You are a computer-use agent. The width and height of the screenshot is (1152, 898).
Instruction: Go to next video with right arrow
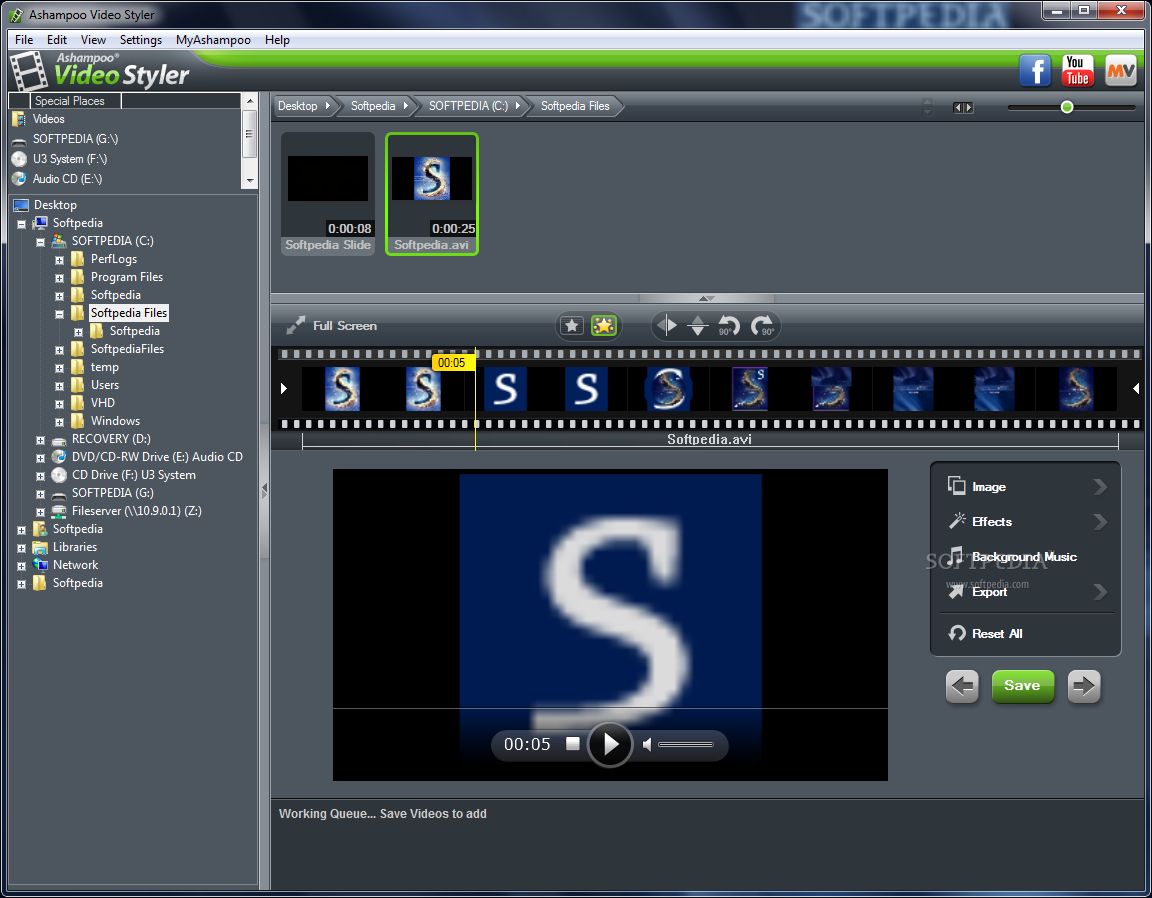(x=1084, y=686)
